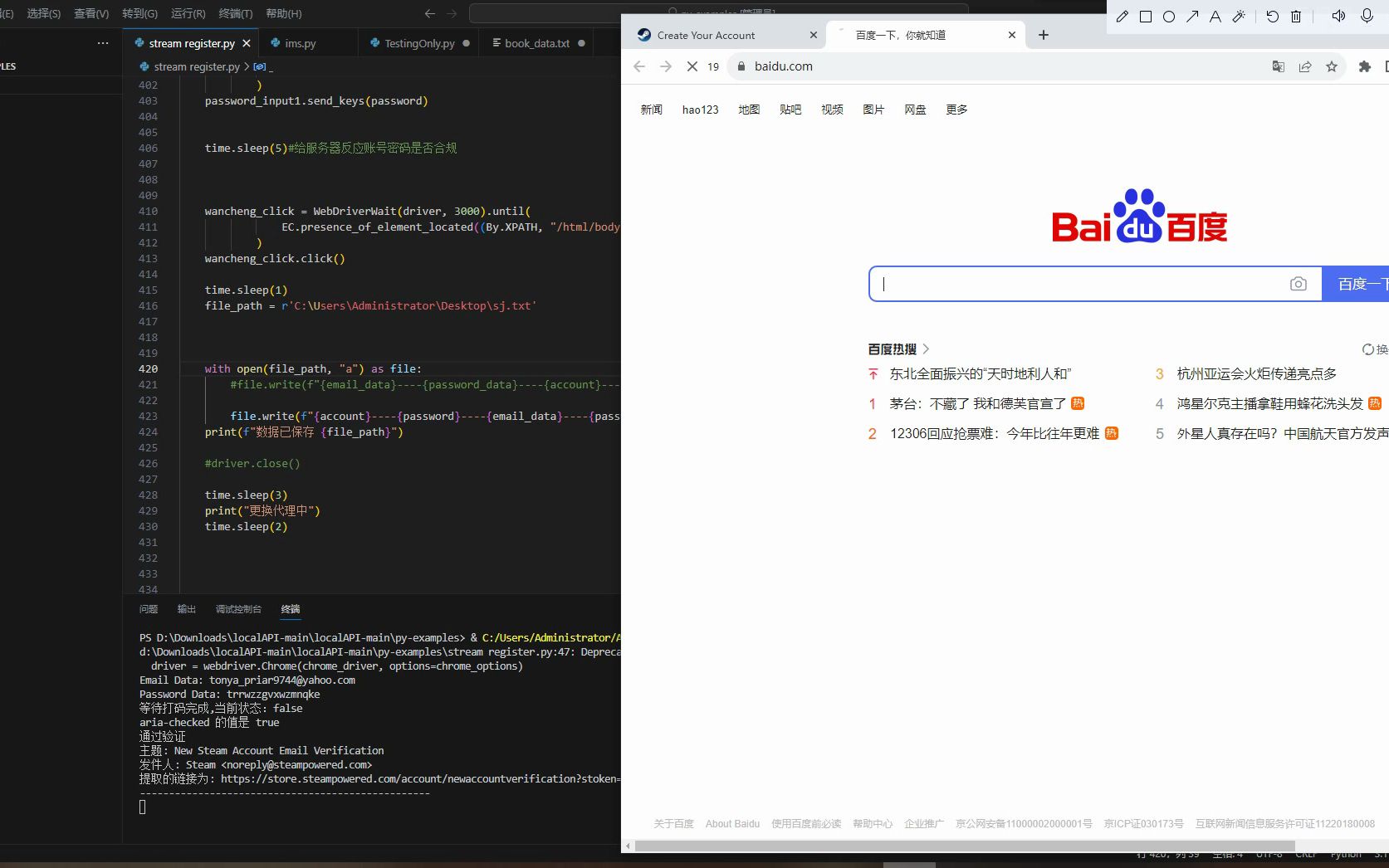Select the arrow annotation tool
Screen dimensions: 1389x868
tap(1192, 17)
